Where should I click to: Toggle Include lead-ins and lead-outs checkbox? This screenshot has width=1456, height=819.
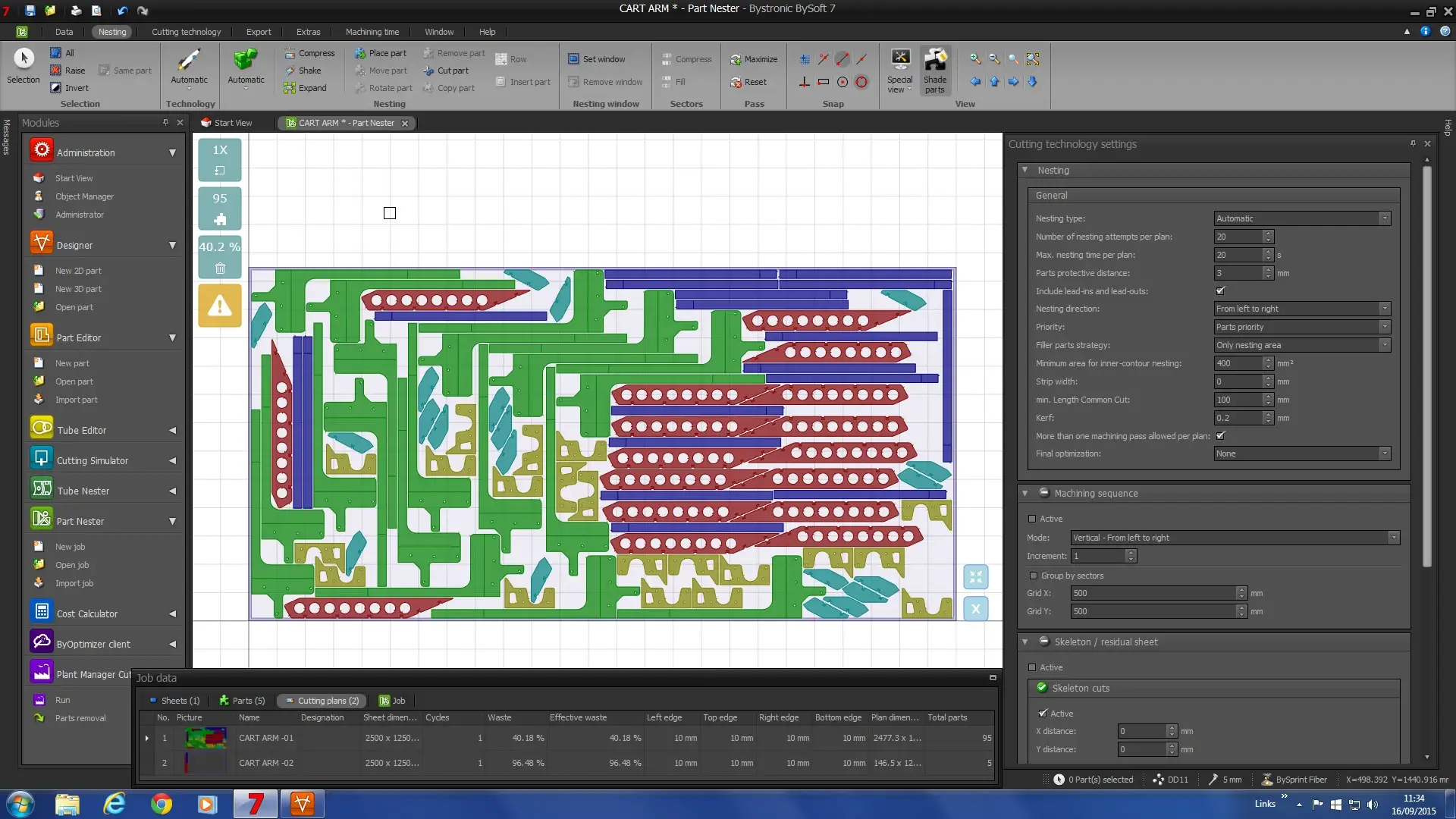pos(1221,290)
